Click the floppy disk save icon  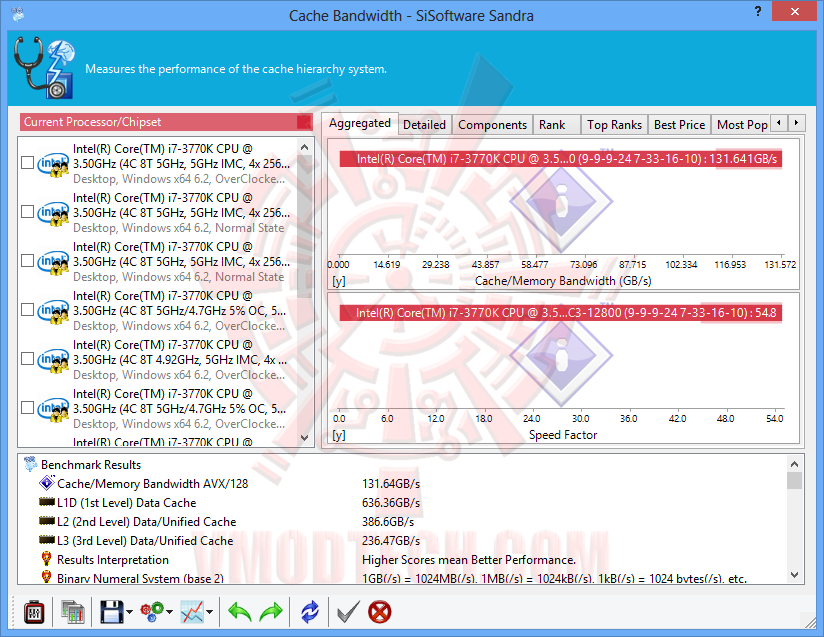(111, 612)
